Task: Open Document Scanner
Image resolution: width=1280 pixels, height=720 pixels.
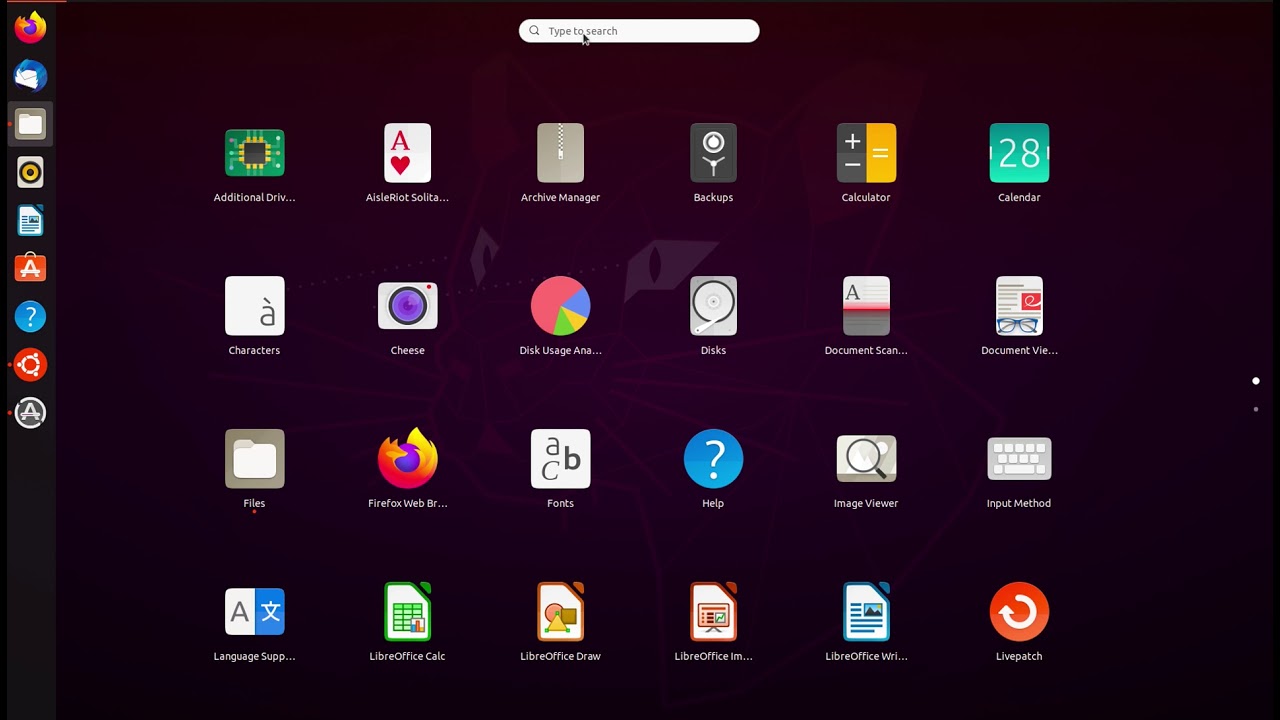Action: [x=866, y=307]
